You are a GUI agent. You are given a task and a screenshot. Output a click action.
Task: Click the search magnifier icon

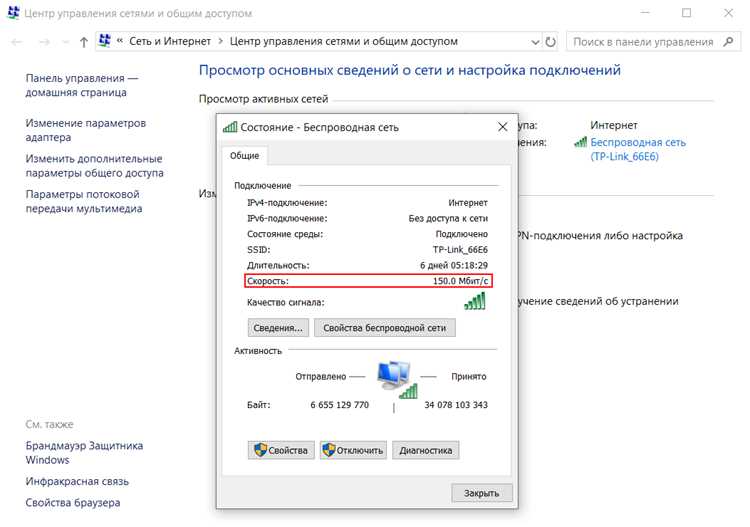tap(728, 42)
